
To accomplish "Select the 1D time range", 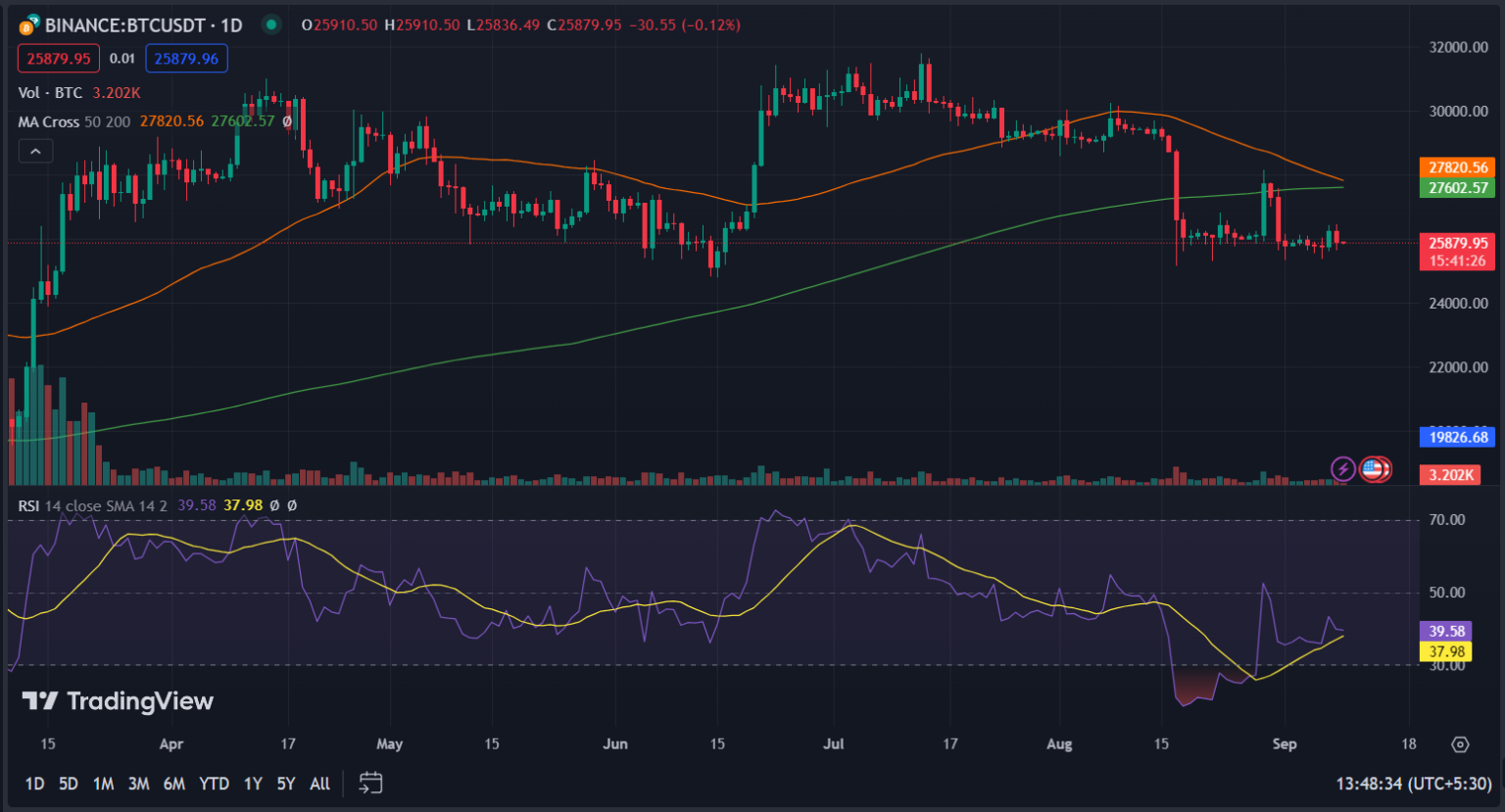I will (34, 784).
